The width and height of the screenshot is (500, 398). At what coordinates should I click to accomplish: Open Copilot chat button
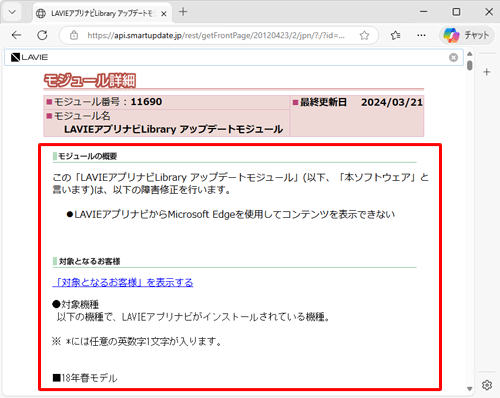467,35
